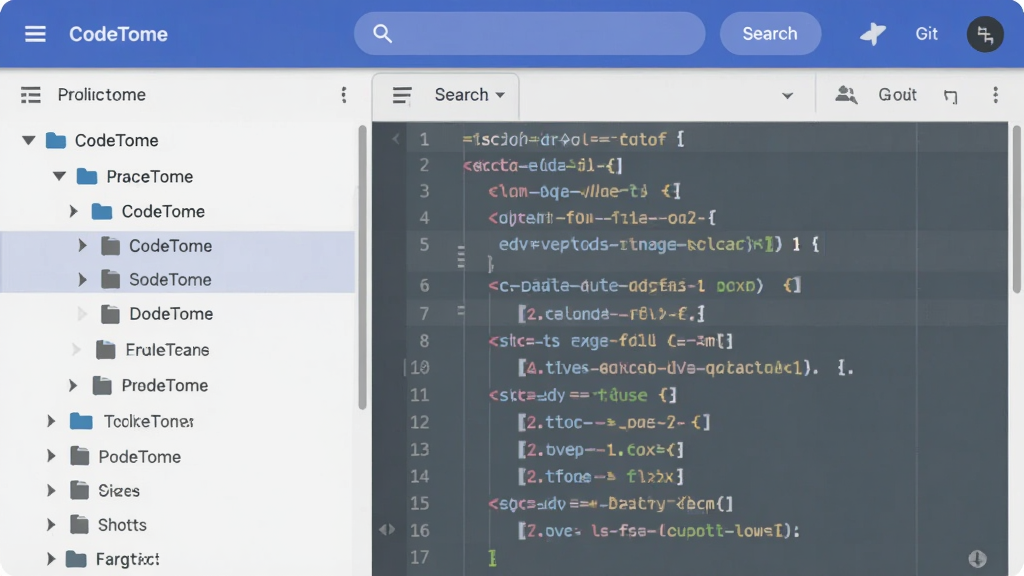Expand the editor toolbar chevron dropdown
Viewport: 1024px width, 576px height.
pos(787,96)
